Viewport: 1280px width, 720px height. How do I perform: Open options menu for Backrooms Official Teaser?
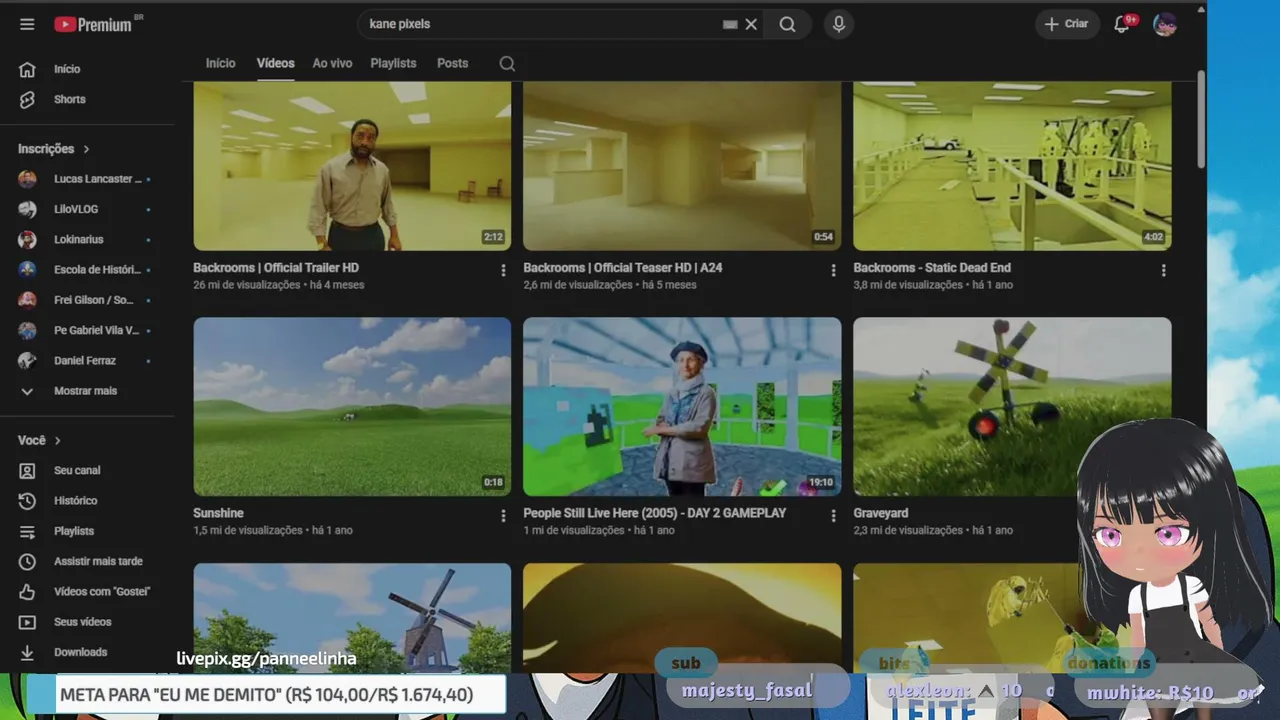pyautogui.click(x=833, y=270)
